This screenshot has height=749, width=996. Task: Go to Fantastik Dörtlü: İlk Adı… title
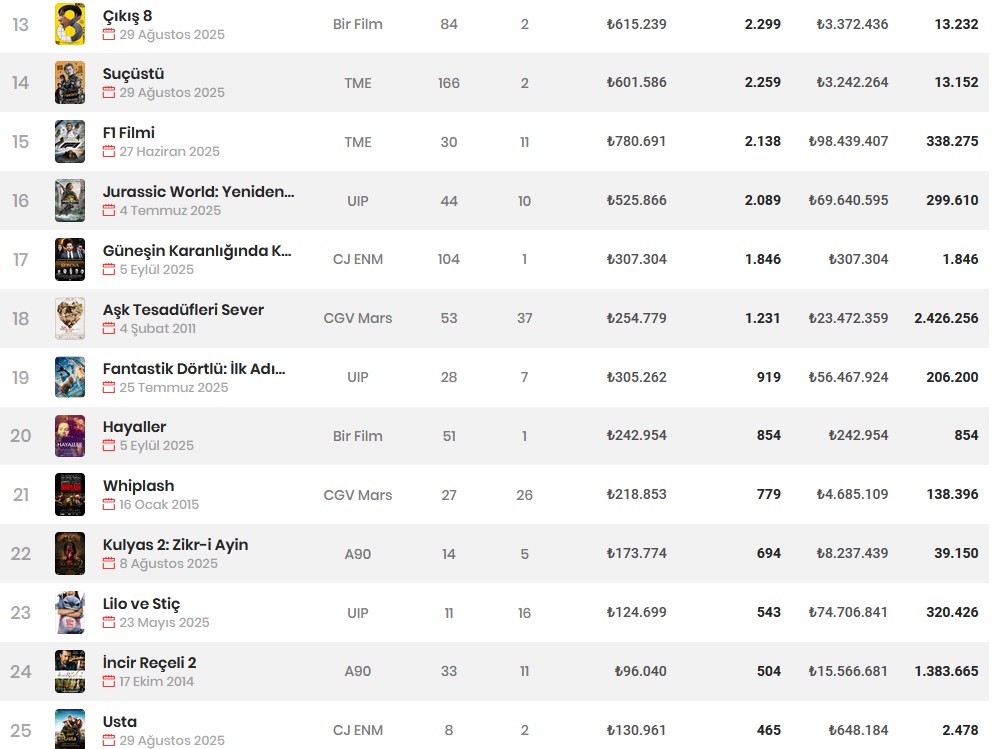tap(194, 369)
